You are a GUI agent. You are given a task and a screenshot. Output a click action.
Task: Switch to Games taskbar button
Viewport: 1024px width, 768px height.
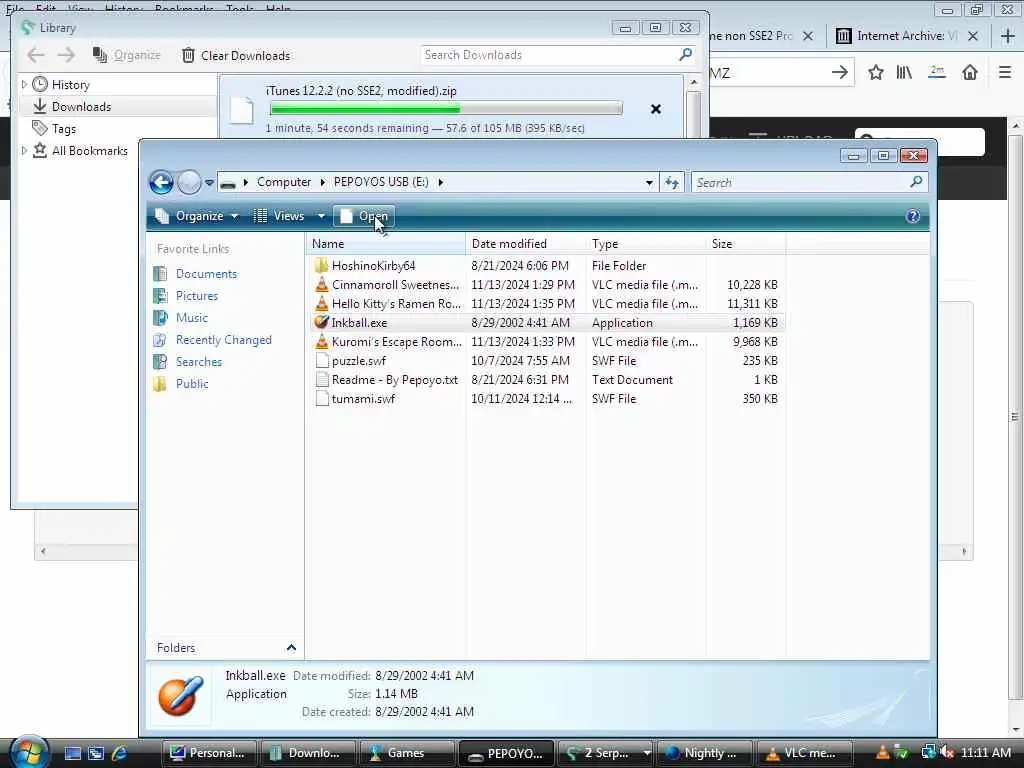[406, 753]
